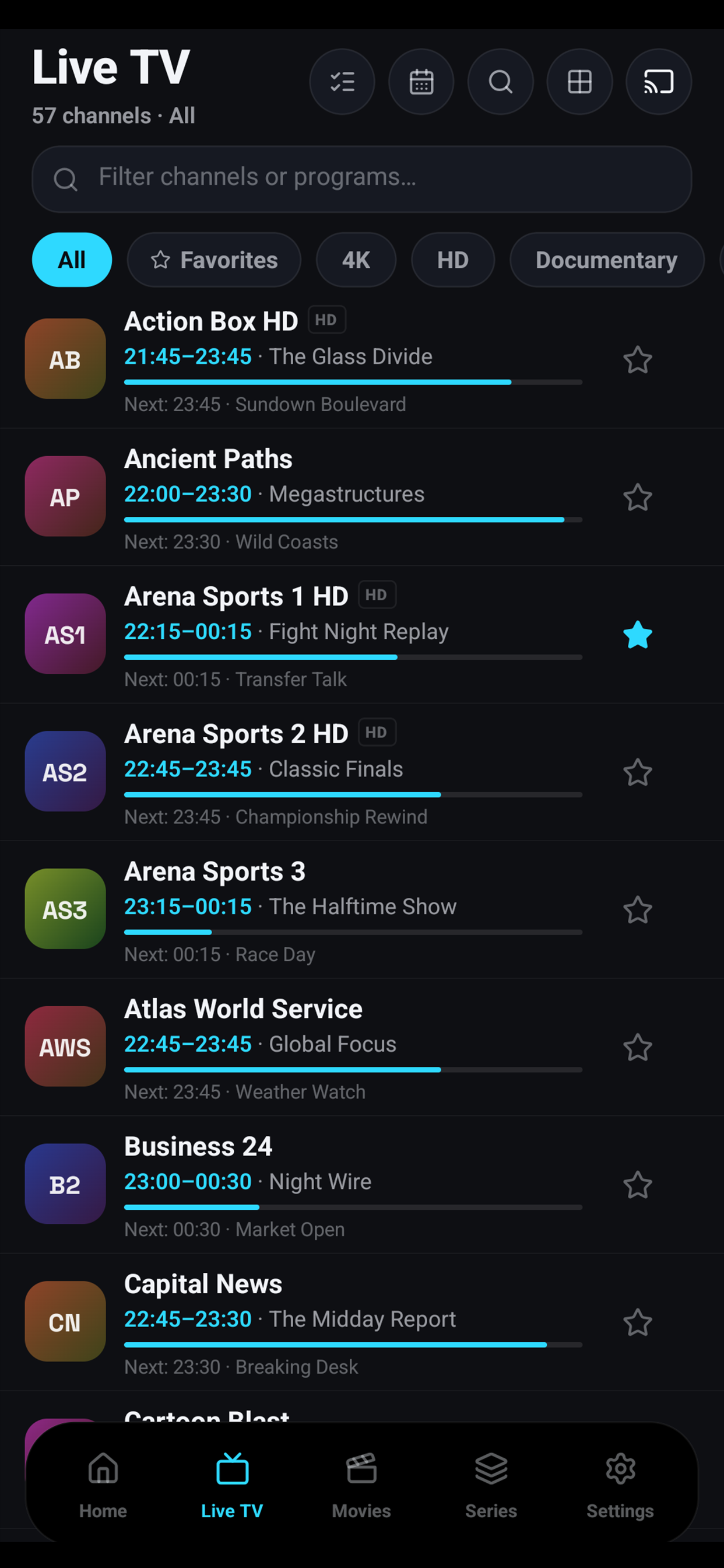Select the 4K filter chip
Image resolution: width=724 pixels, height=1568 pixels.
coord(356,260)
